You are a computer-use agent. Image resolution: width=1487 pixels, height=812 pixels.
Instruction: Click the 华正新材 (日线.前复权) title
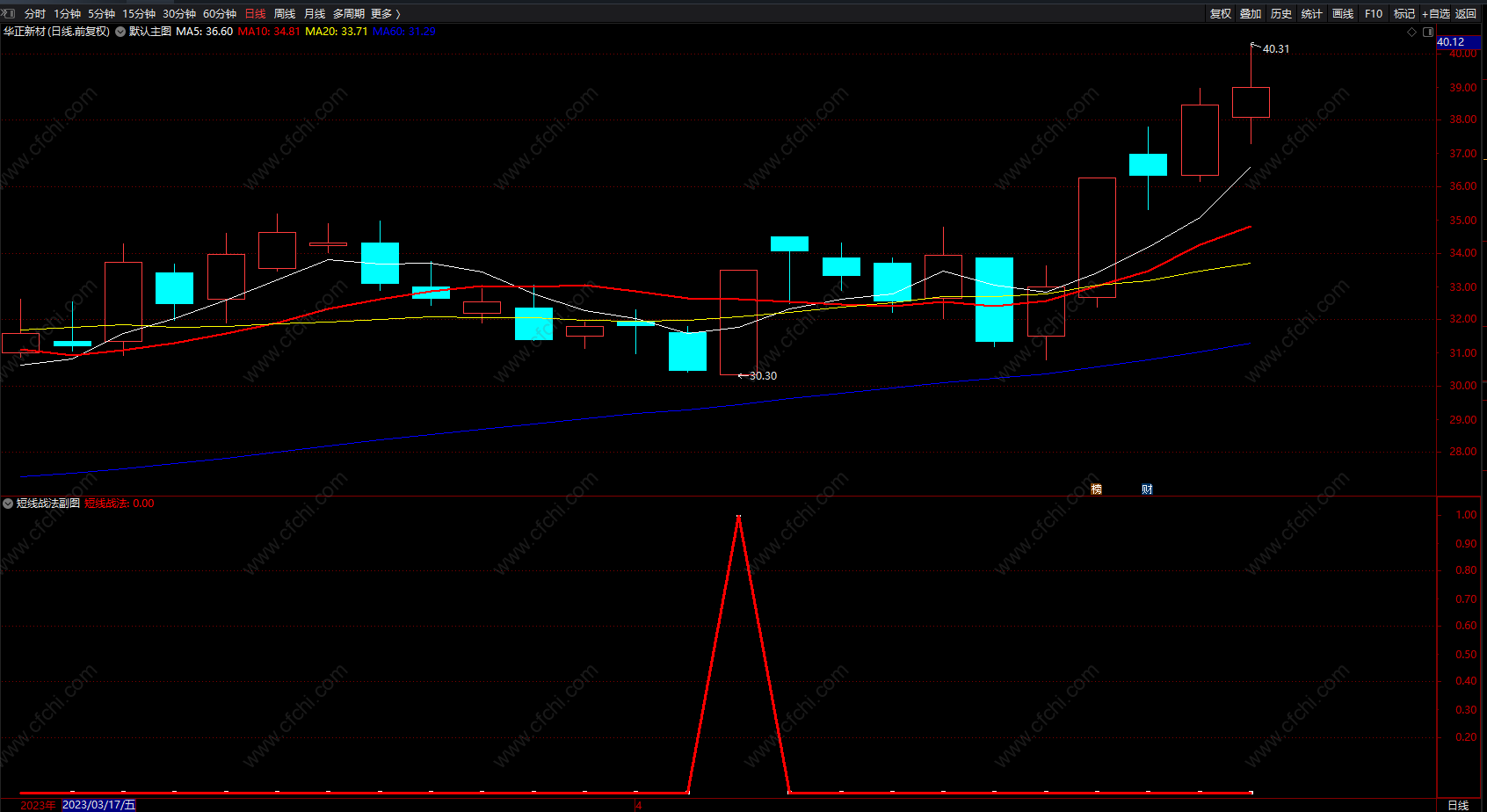pyautogui.click(x=57, y=32)
